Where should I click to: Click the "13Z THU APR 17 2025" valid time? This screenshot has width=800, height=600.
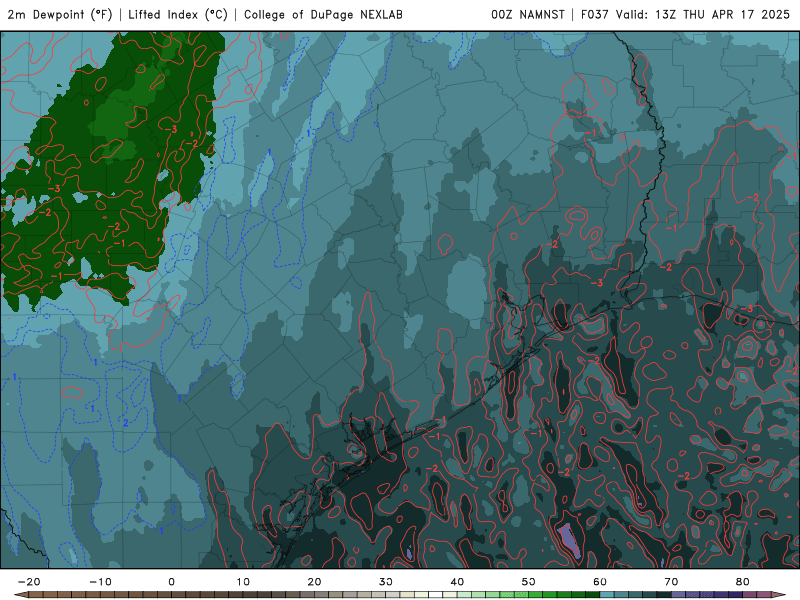click(722, 14)
